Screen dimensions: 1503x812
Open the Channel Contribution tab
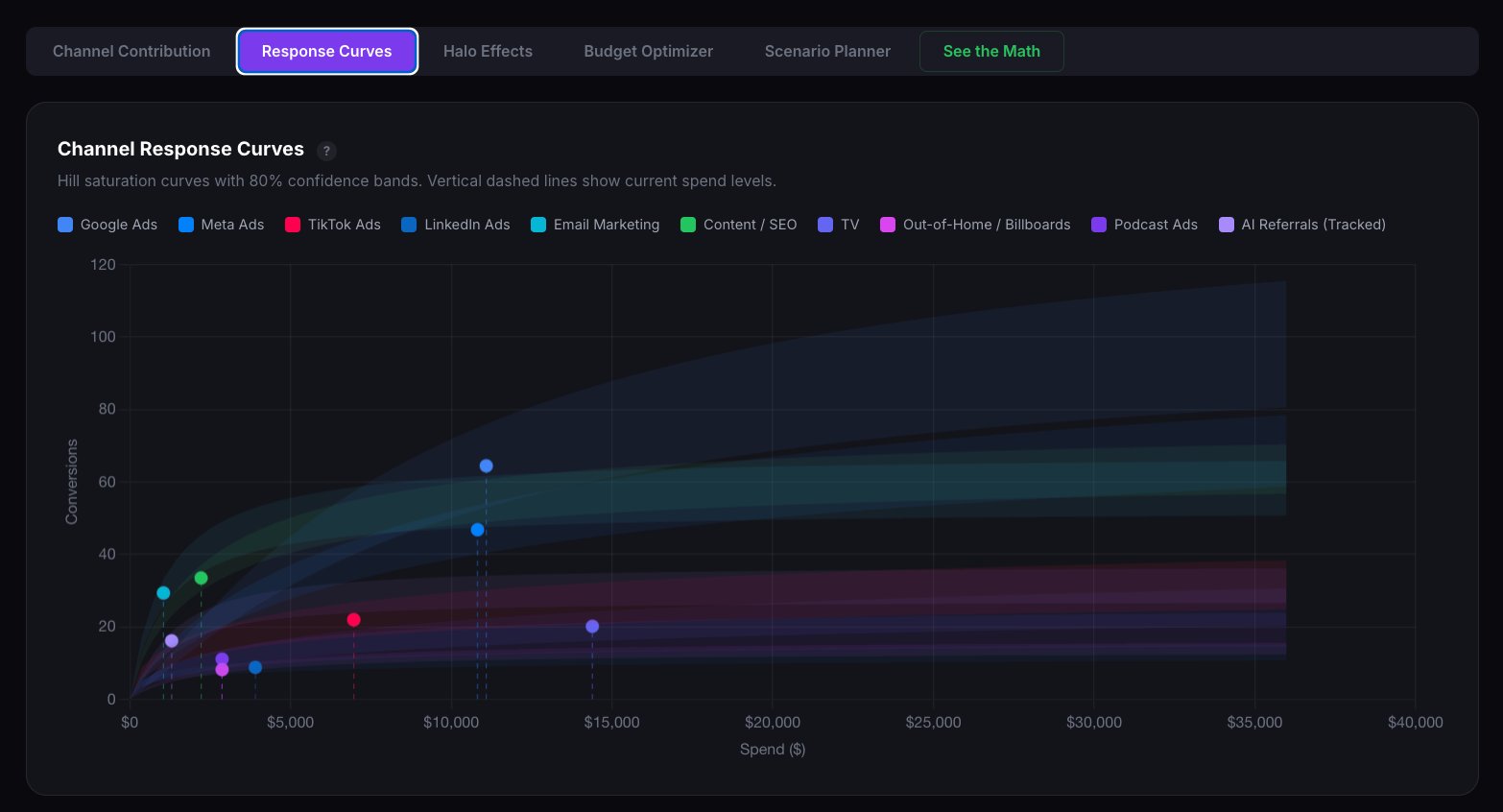(131, 51)
